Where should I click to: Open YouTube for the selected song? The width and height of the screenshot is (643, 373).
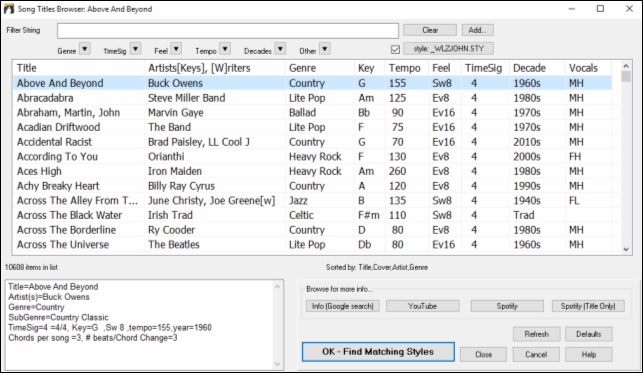click(422, 306)
